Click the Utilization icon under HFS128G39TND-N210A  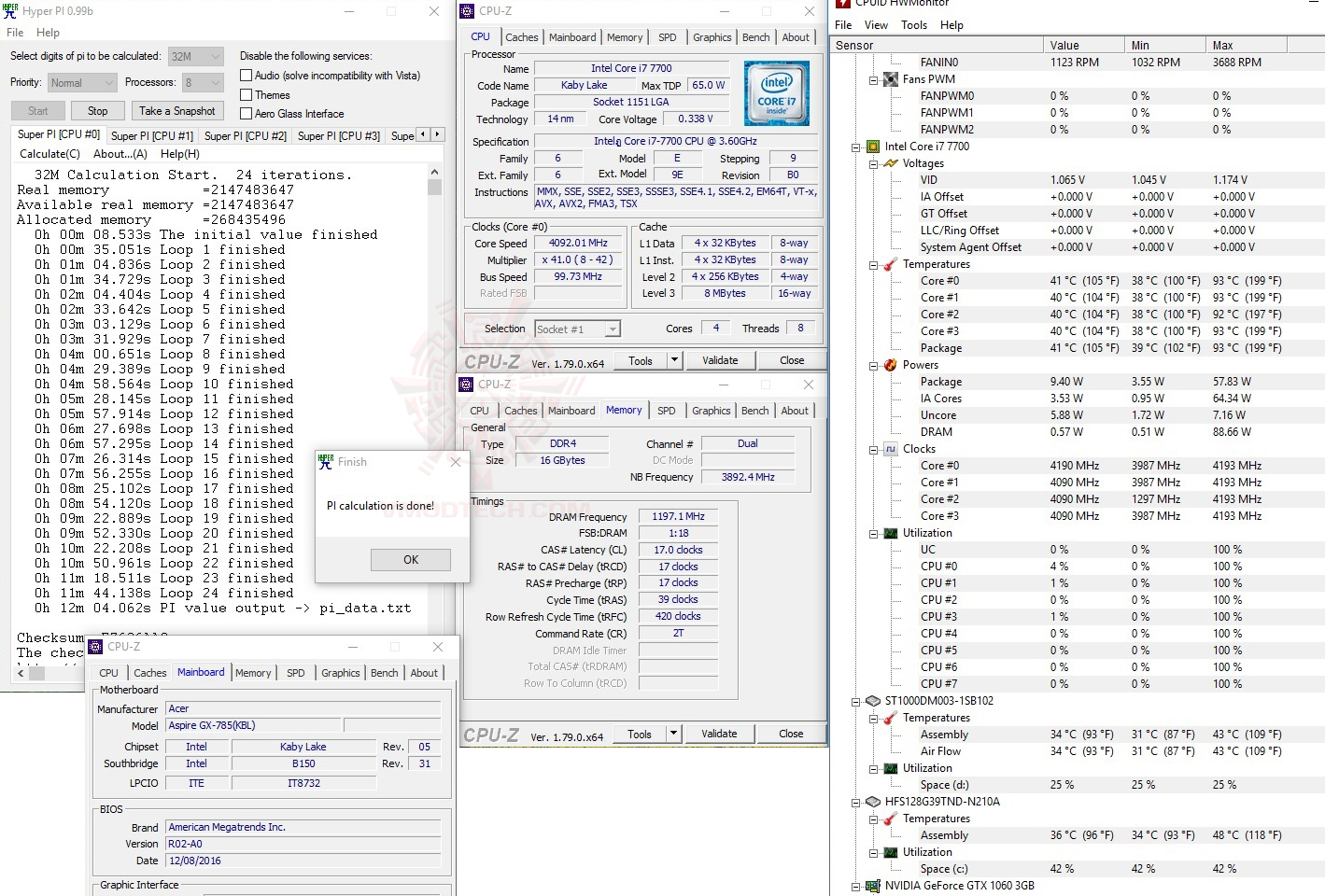(891, 852)
